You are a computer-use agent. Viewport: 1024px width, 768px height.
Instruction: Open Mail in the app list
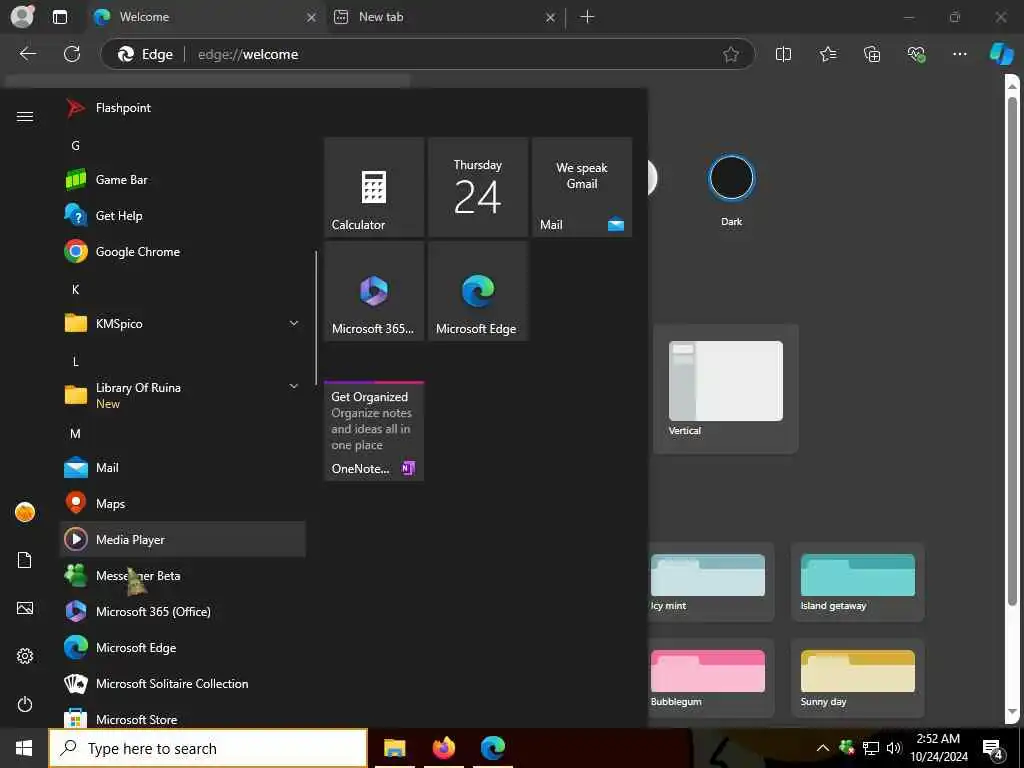pyautogui.click(x=183, y=468)
